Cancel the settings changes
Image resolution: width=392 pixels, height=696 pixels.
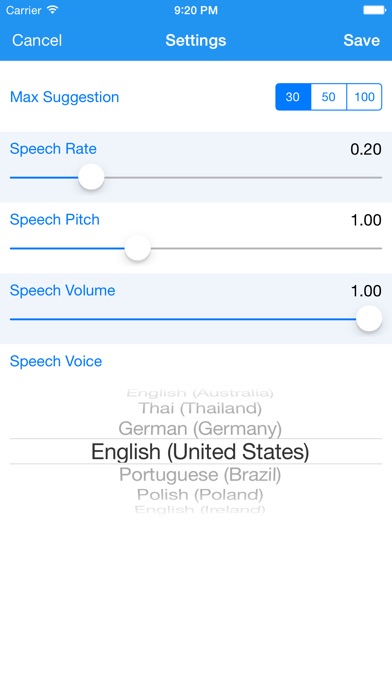tap(37, 40)
